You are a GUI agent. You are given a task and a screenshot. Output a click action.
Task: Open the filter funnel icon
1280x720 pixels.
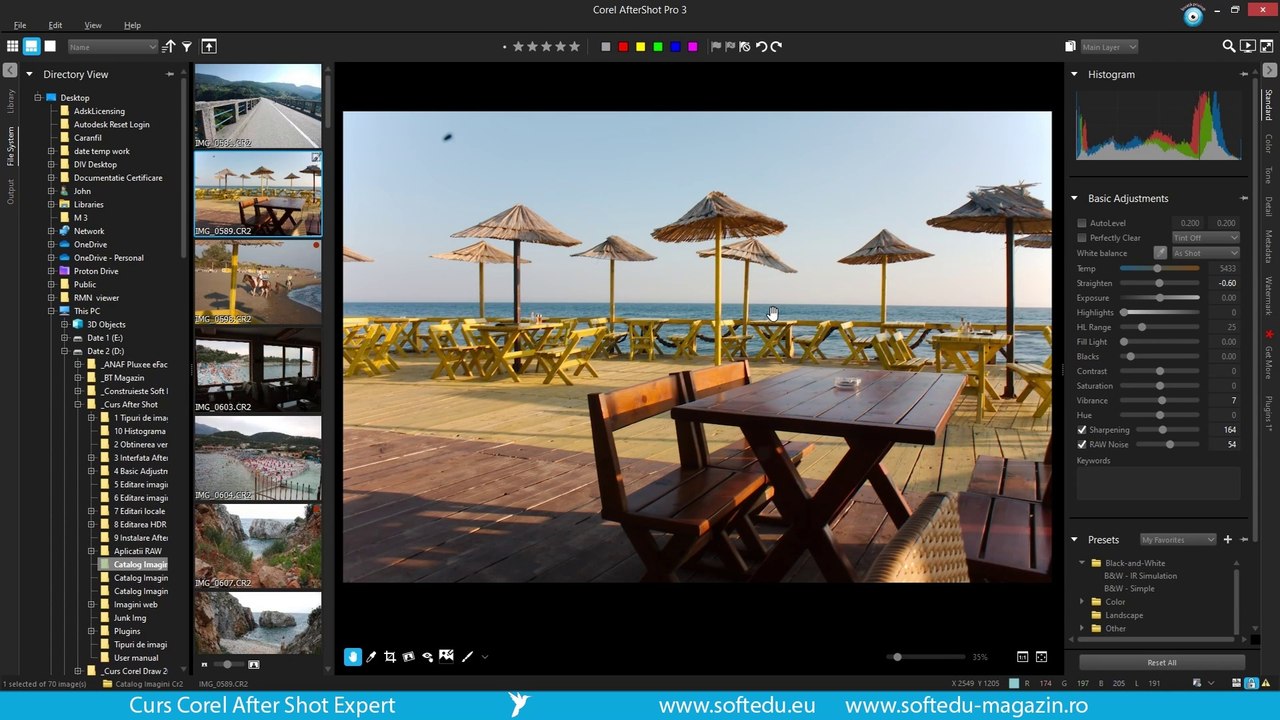[187, 46]
